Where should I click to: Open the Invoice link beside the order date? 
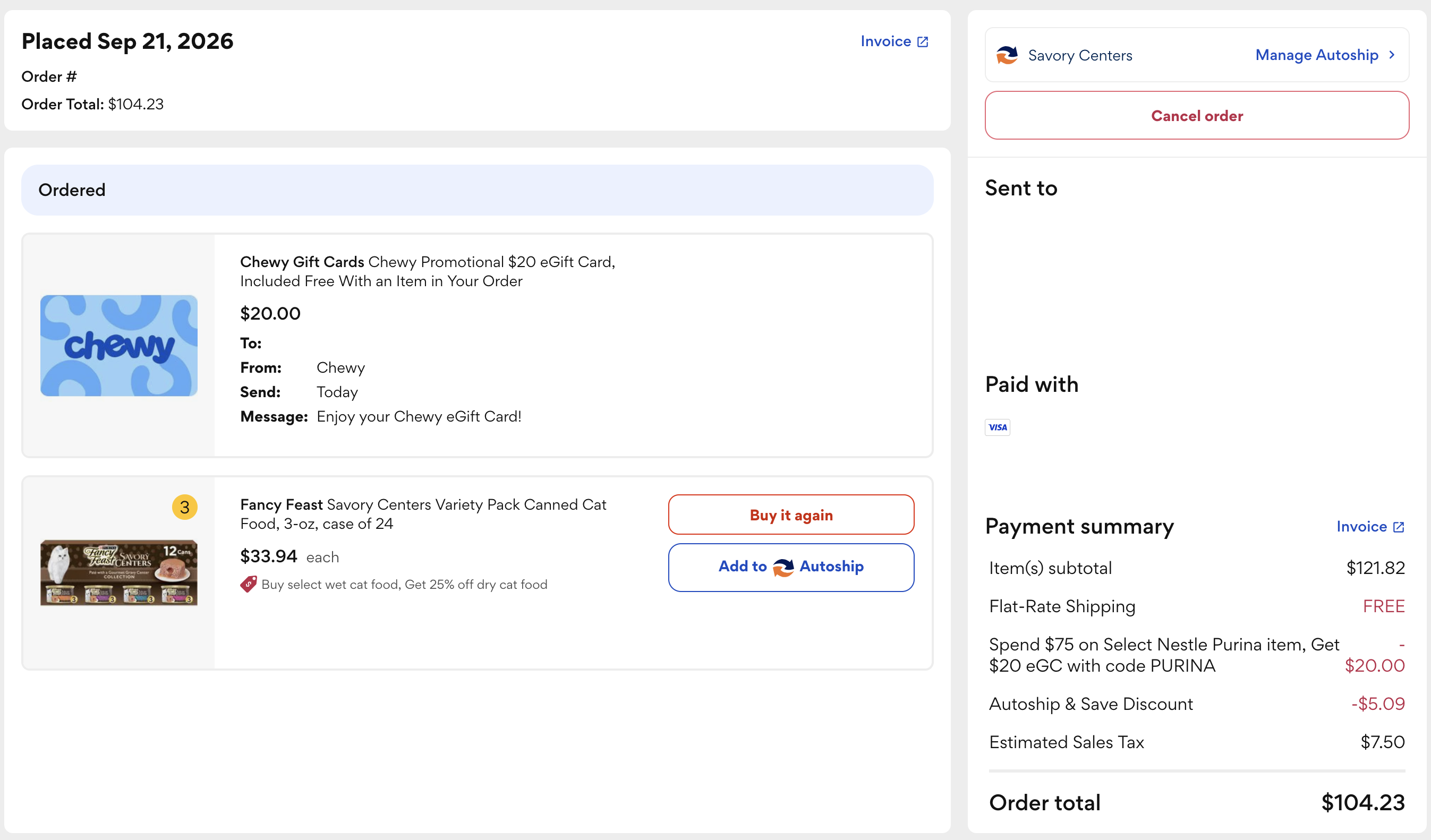point(894,41)
